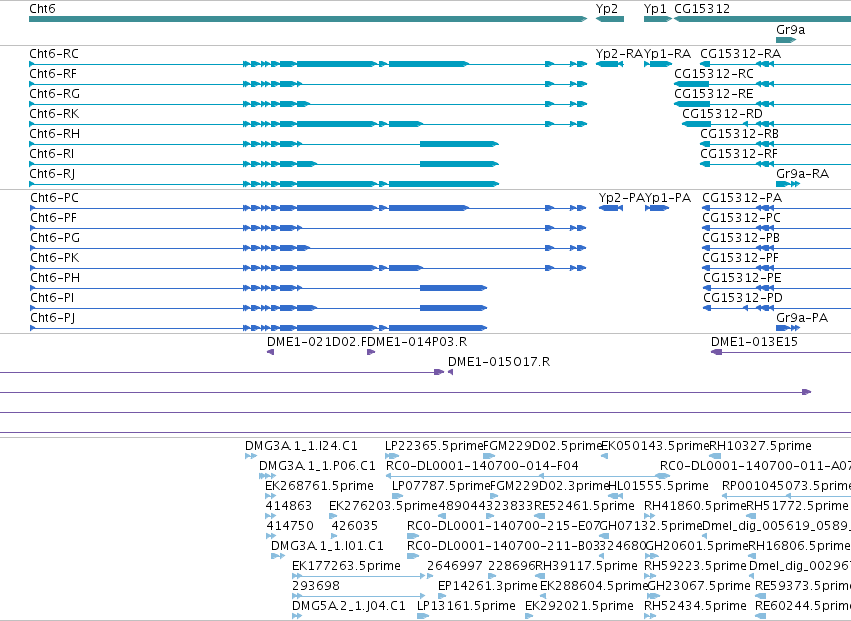
Task: Open the Cht6-RC transcript label
Action: tap(54, 54)
